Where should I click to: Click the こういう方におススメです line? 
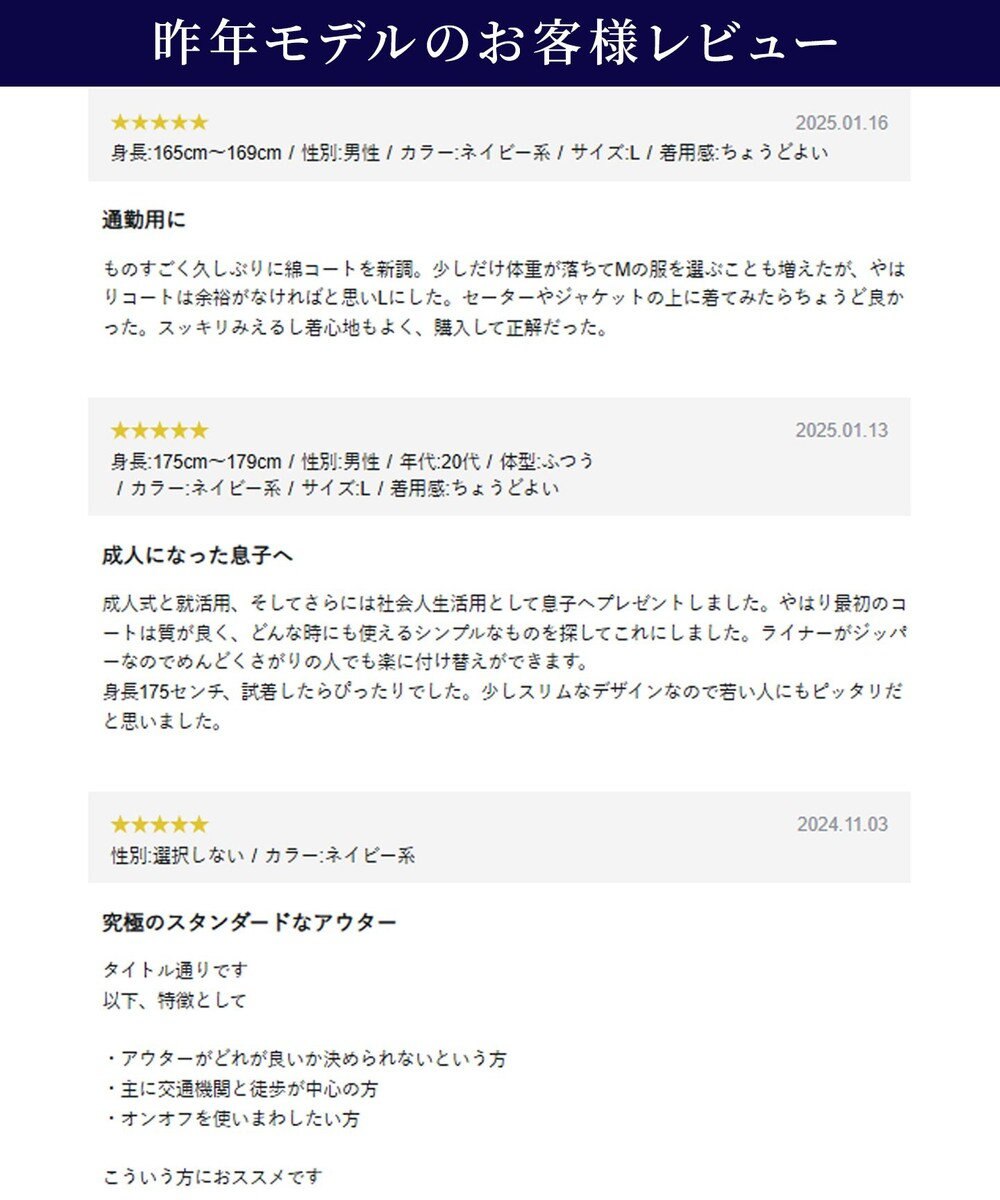pos(213,1177)
